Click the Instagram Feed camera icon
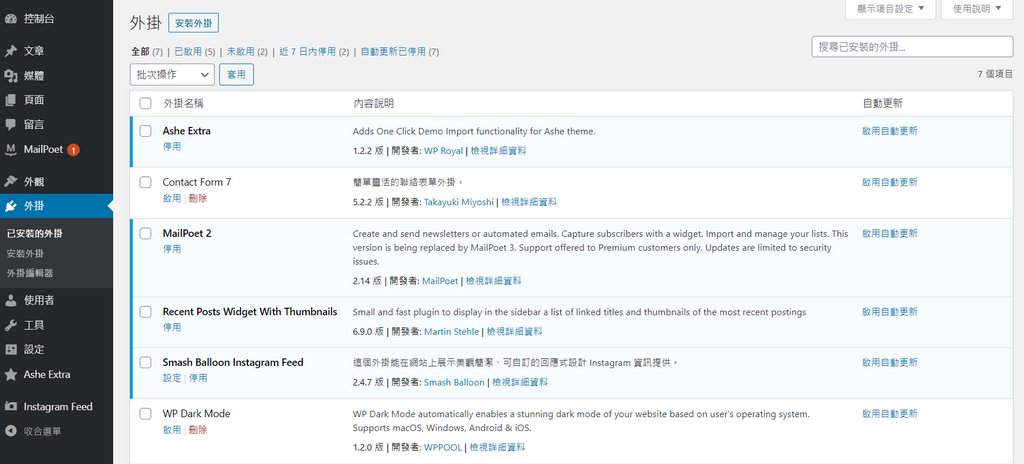Screen dimensions: 1024x464 [11, 407]
